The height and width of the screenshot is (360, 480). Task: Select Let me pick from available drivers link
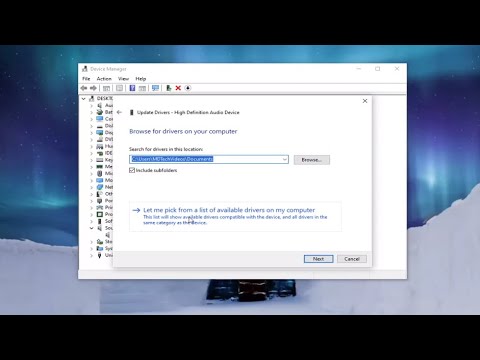(x=229, y=210)
